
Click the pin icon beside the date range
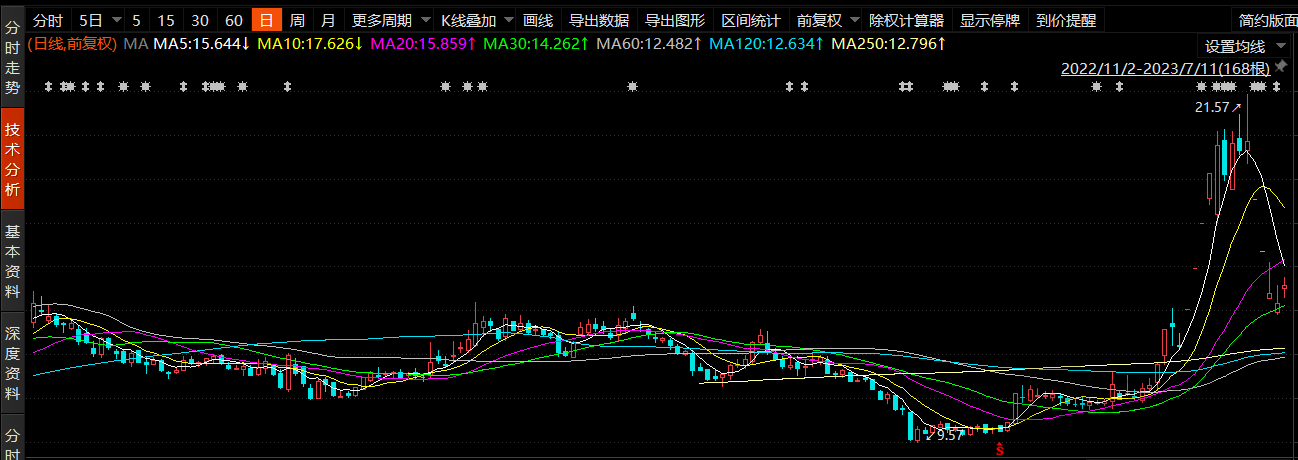pos(1281,67)
